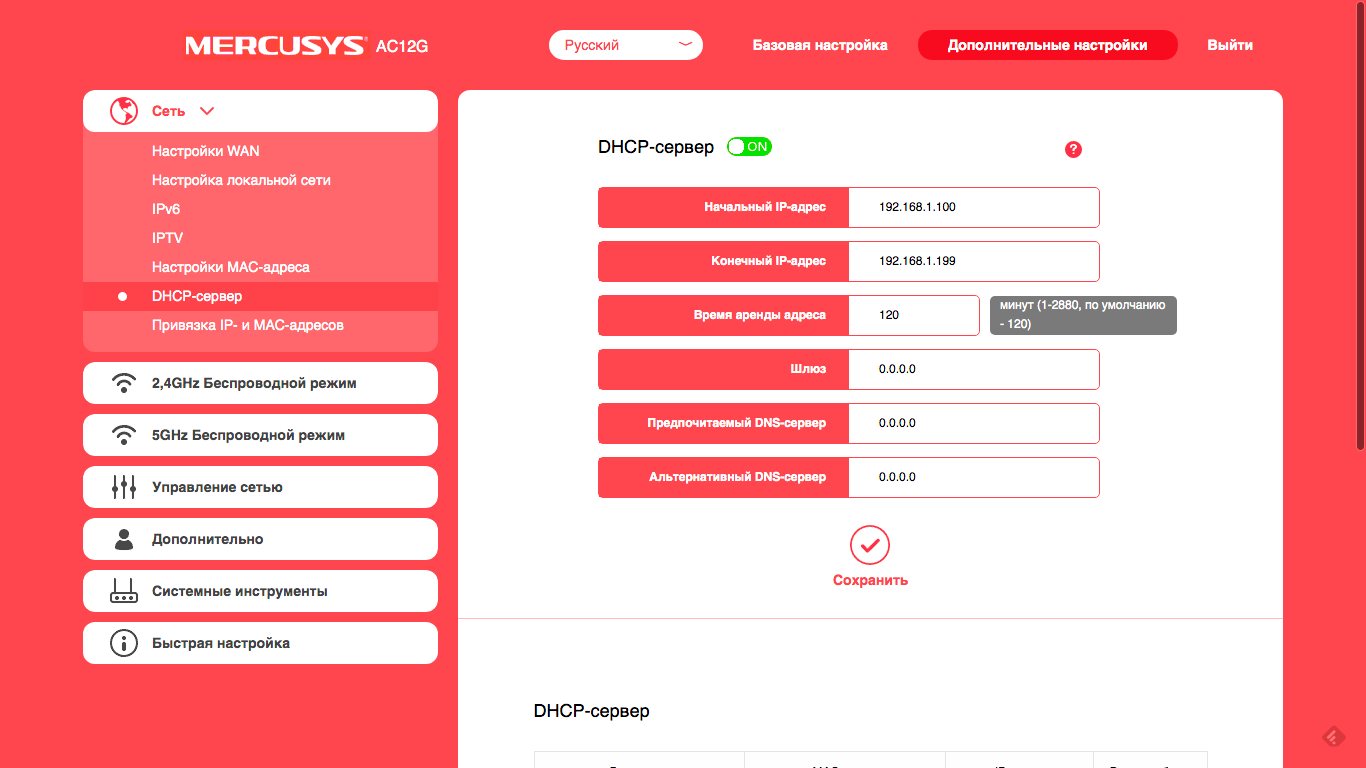Open the red question mark help
The height and width of the screenshot is (768, 1366).
point(1073,149)
